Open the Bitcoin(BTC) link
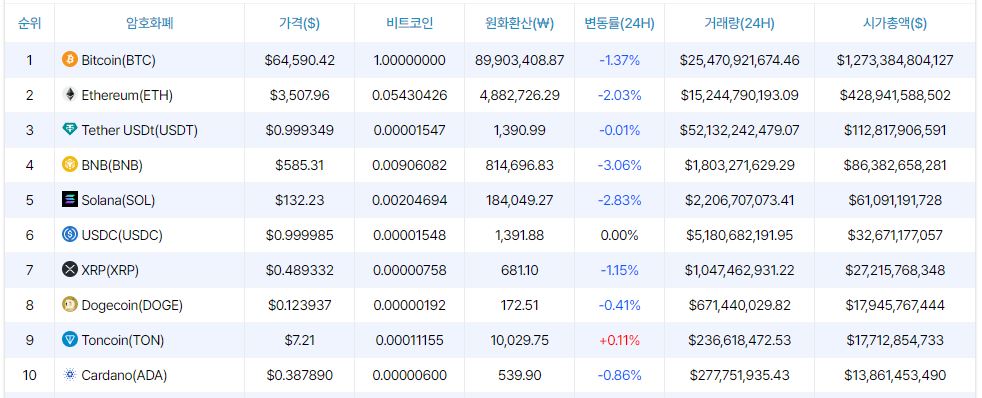This screenshot has width=982, height=398. (118, 61)
